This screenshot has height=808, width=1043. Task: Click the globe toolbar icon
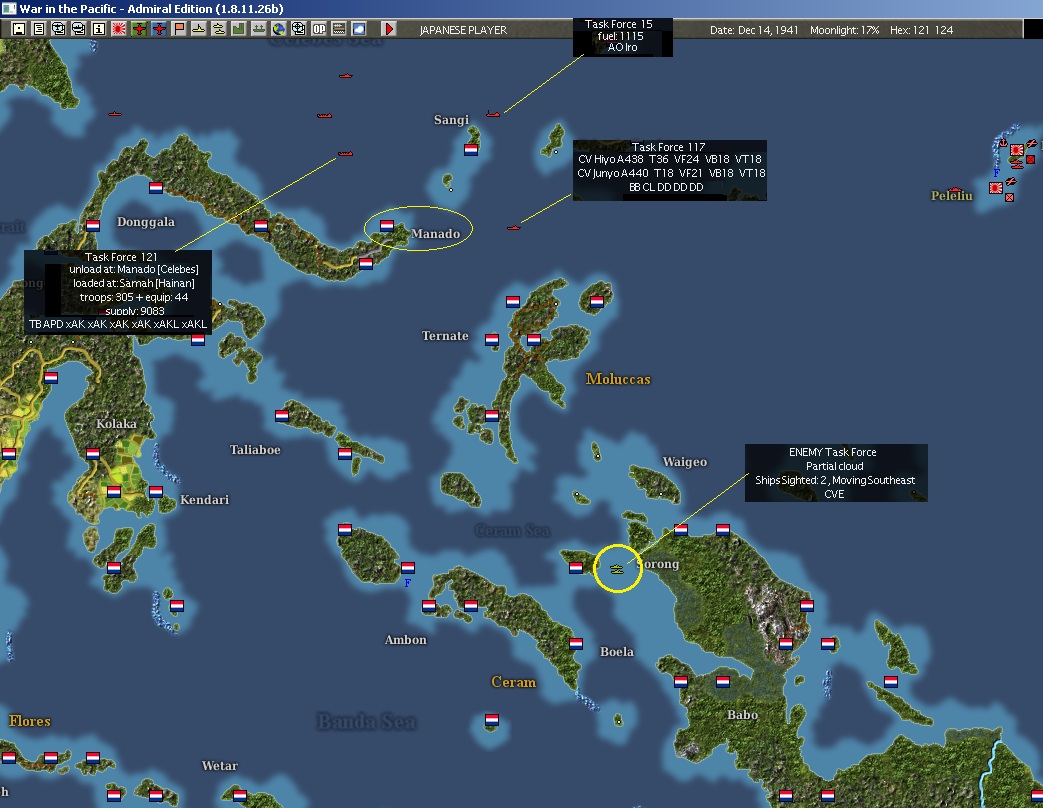[x=279, y=29]
